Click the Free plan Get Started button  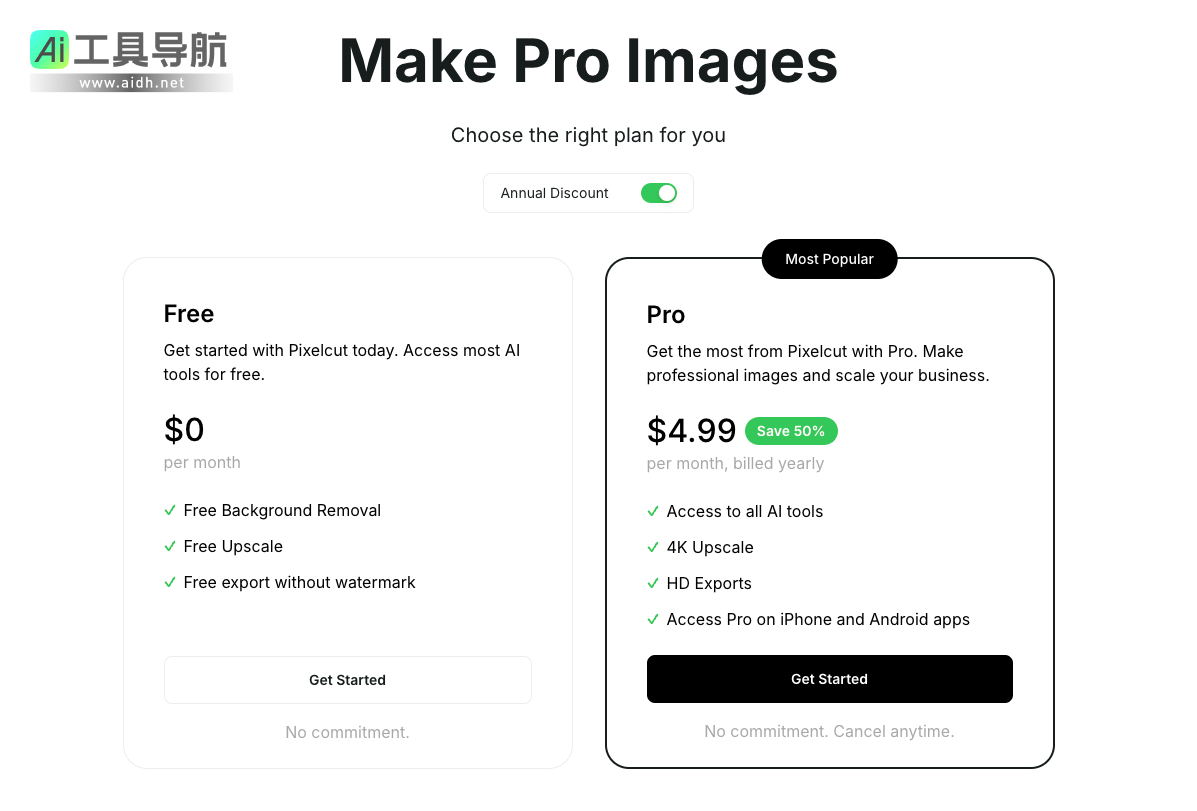(347, 680)
